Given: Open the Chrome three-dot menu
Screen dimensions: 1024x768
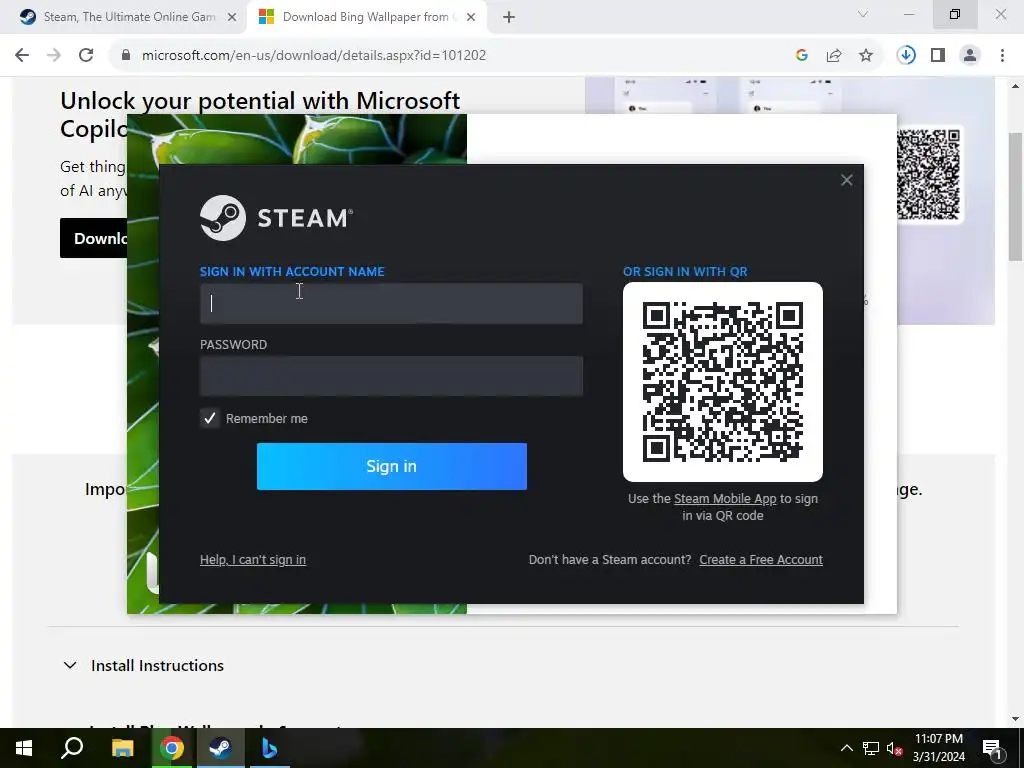Looking at the screenshot, I should [x=1002, y=56].
